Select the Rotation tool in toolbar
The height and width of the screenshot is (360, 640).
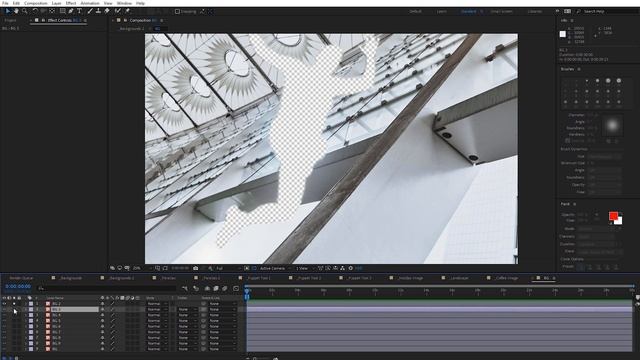click(x=35, y=11)
